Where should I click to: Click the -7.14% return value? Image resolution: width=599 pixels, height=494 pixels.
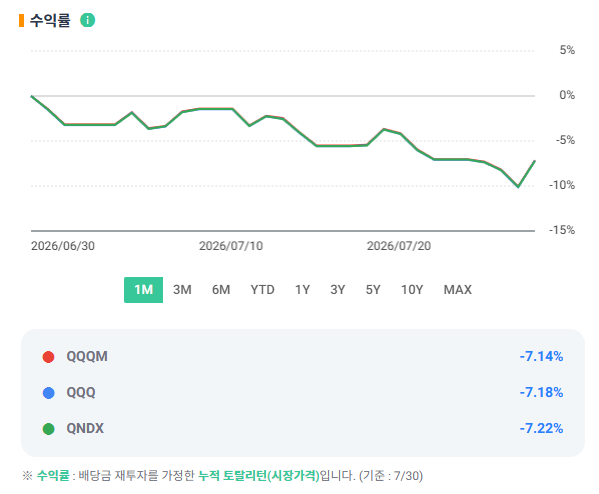[541, 356]
